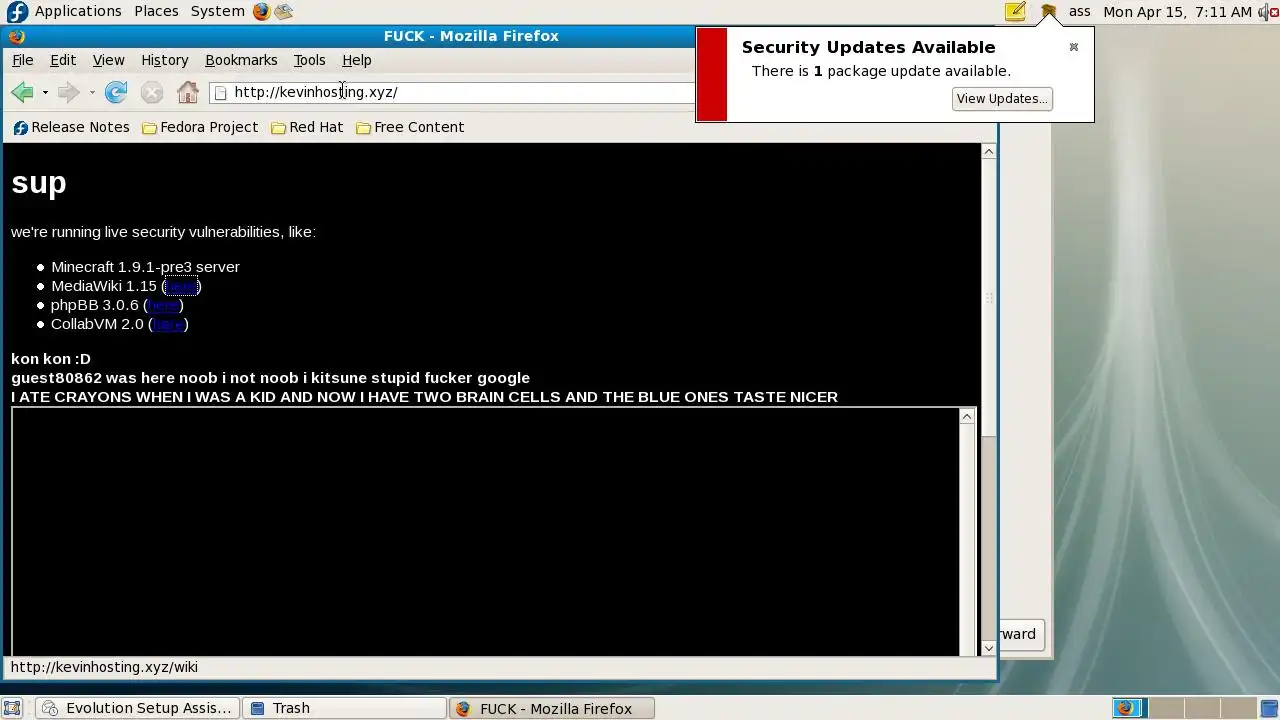Click the Stop loading icon
The width and height of the screenshot is (1280, 720).
[152, 92]
